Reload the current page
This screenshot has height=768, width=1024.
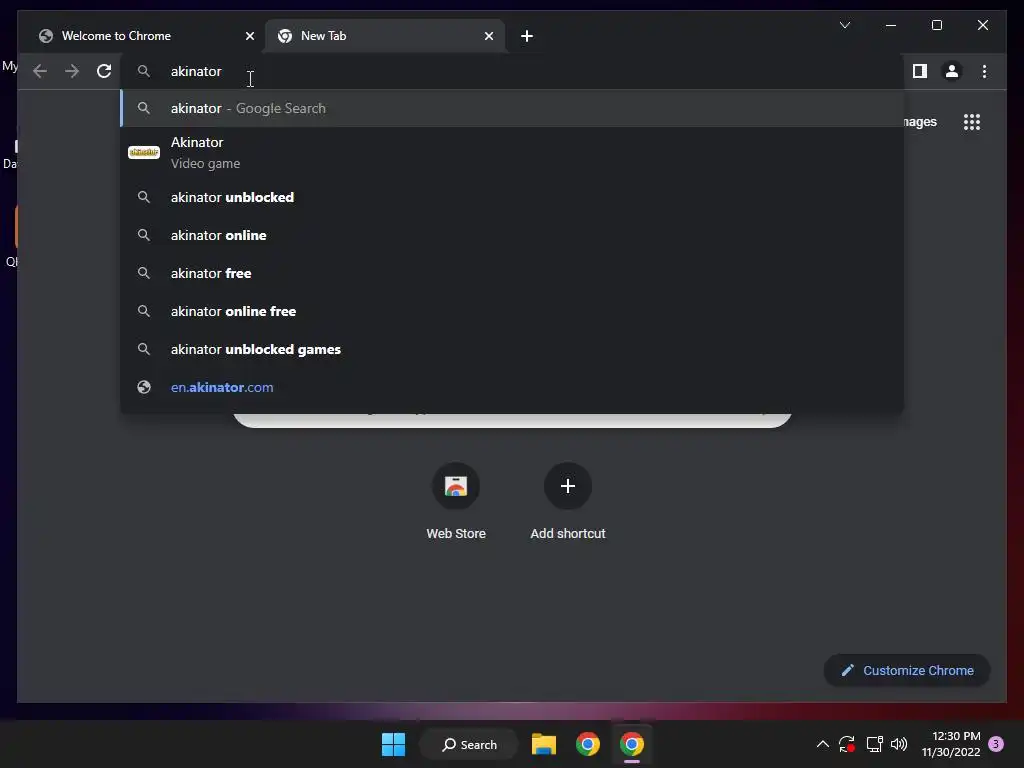coord(104,71)
